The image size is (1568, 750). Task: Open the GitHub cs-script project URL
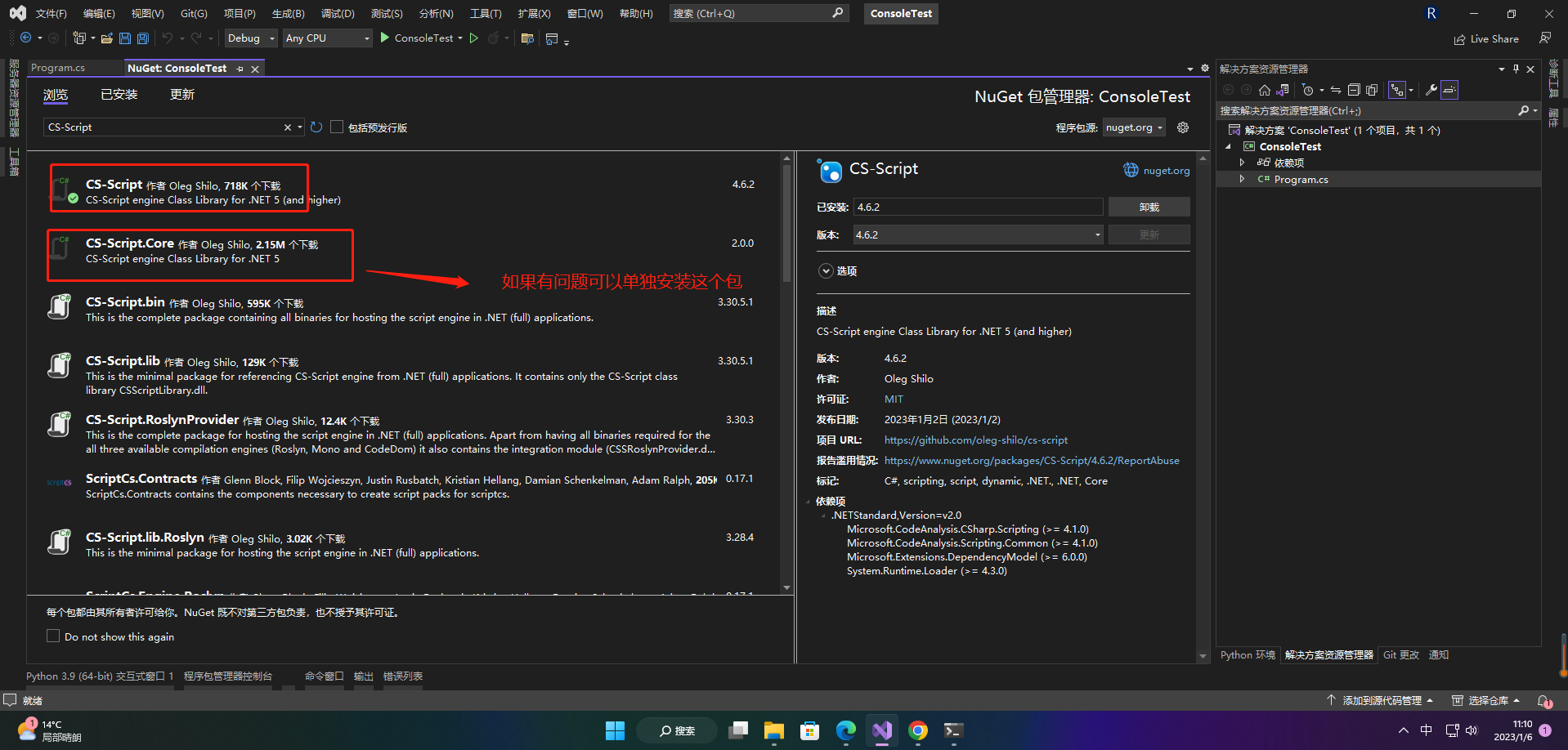point(975,440)
